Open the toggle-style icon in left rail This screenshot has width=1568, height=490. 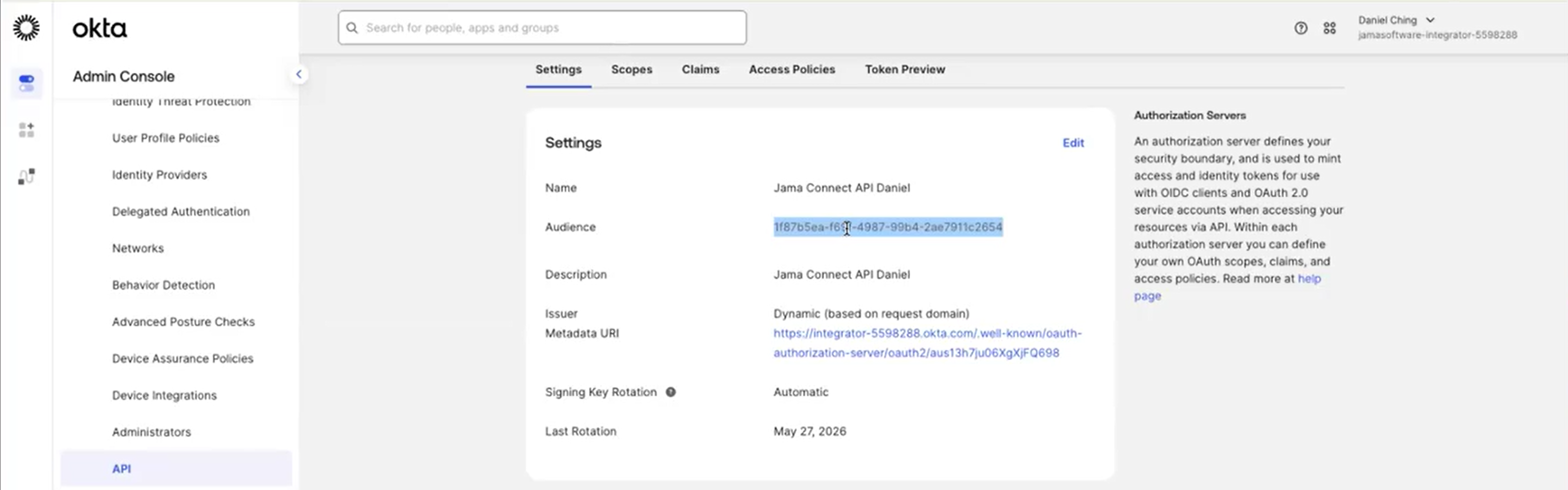coord(26,83)
